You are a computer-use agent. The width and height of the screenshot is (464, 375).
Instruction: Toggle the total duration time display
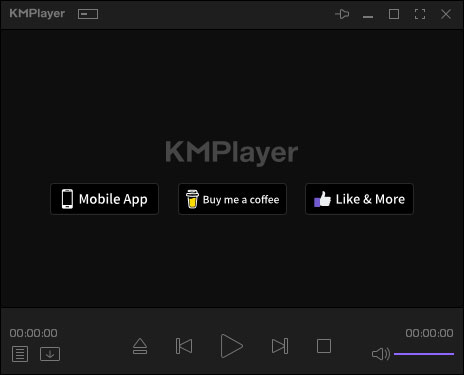tap(429, 333)
